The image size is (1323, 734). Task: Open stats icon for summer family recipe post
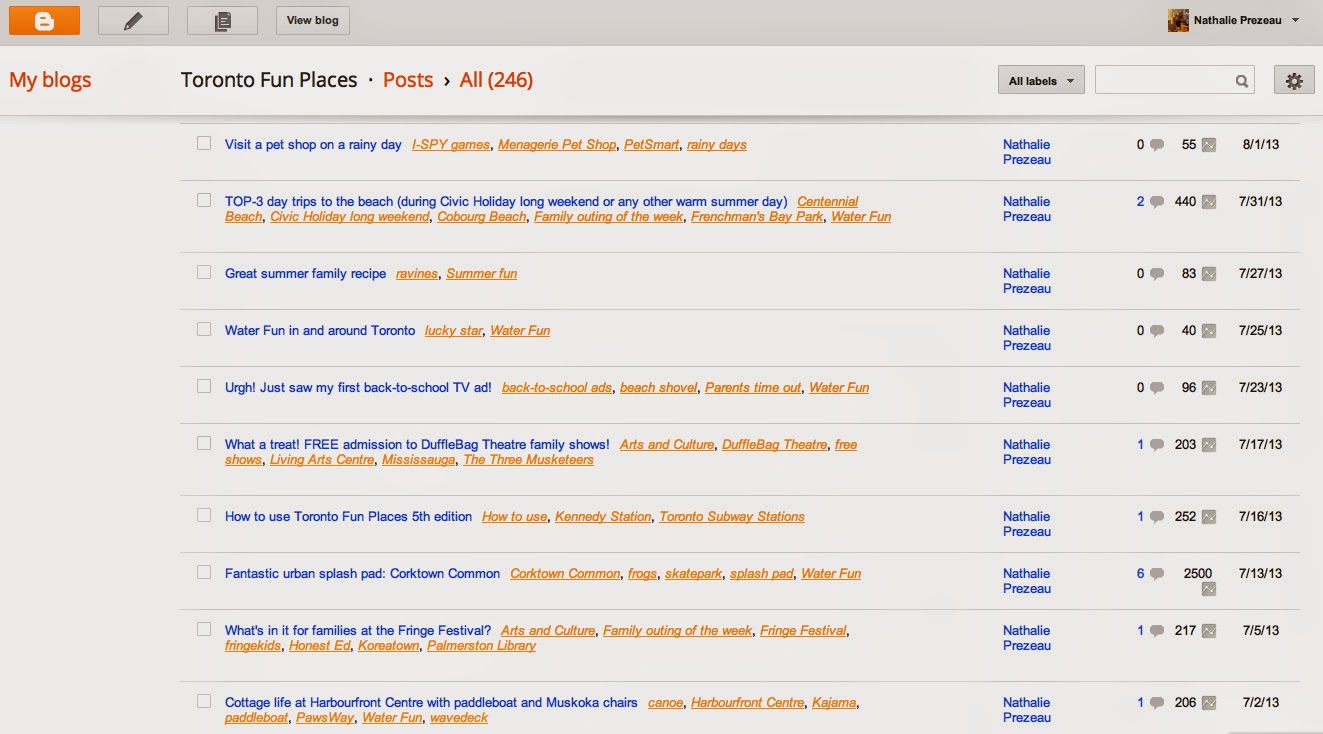tap(1209, 274)
